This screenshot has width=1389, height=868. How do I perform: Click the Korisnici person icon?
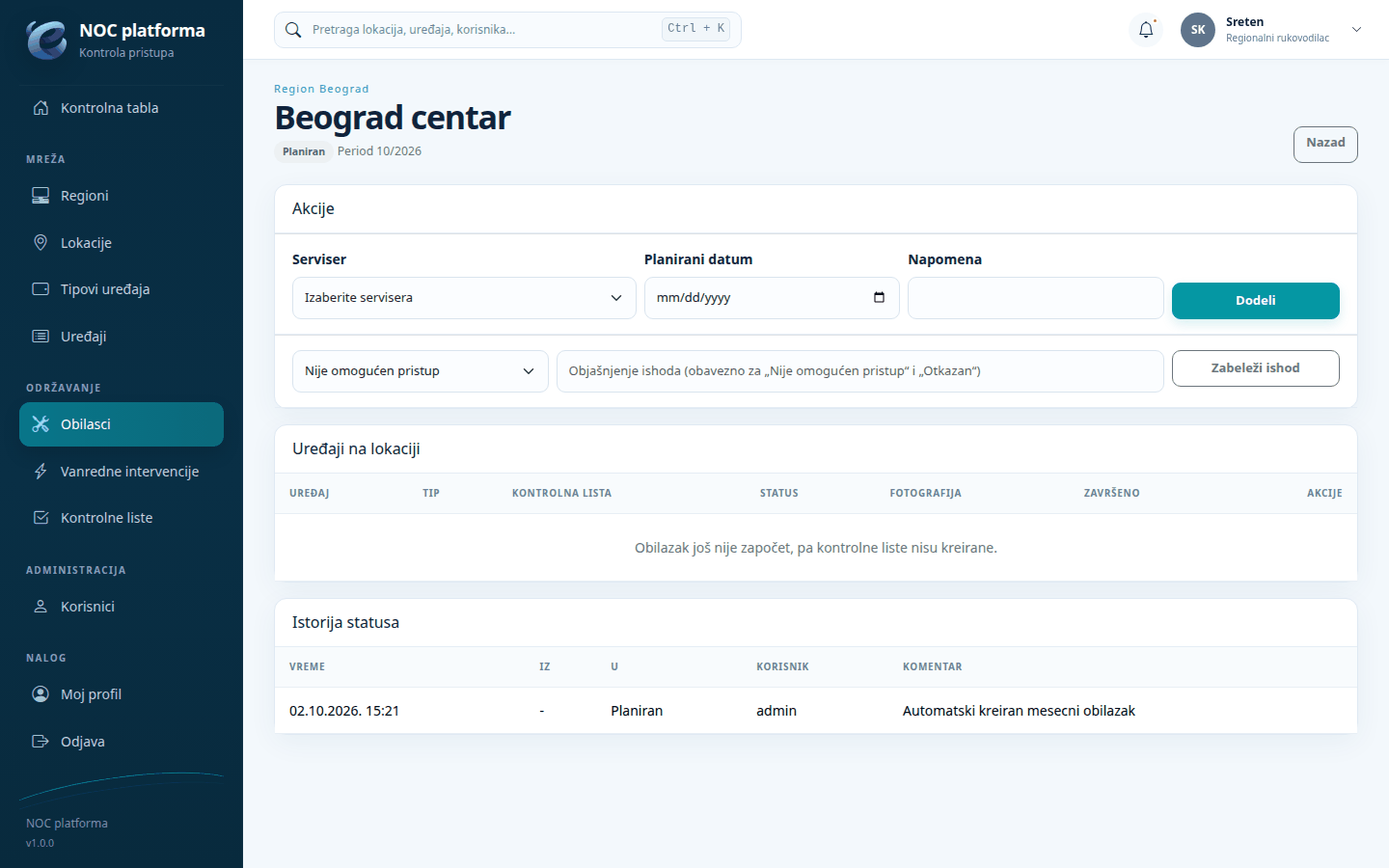pyautogui.click(x=41, y=607)
